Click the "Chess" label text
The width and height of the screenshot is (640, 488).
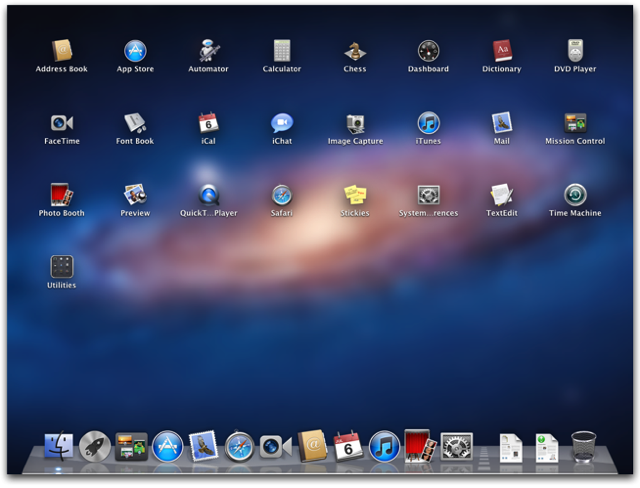coord(355,69)
